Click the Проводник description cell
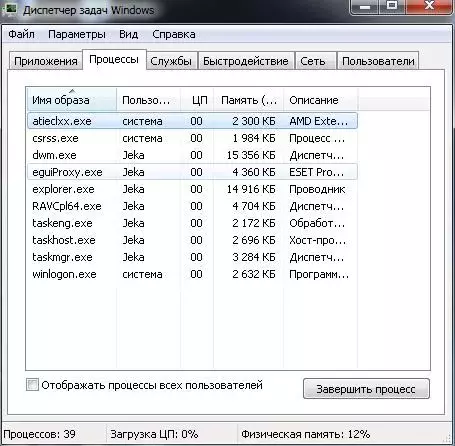The height and width of the screenshot is (446, 455). tap(317, 189)
